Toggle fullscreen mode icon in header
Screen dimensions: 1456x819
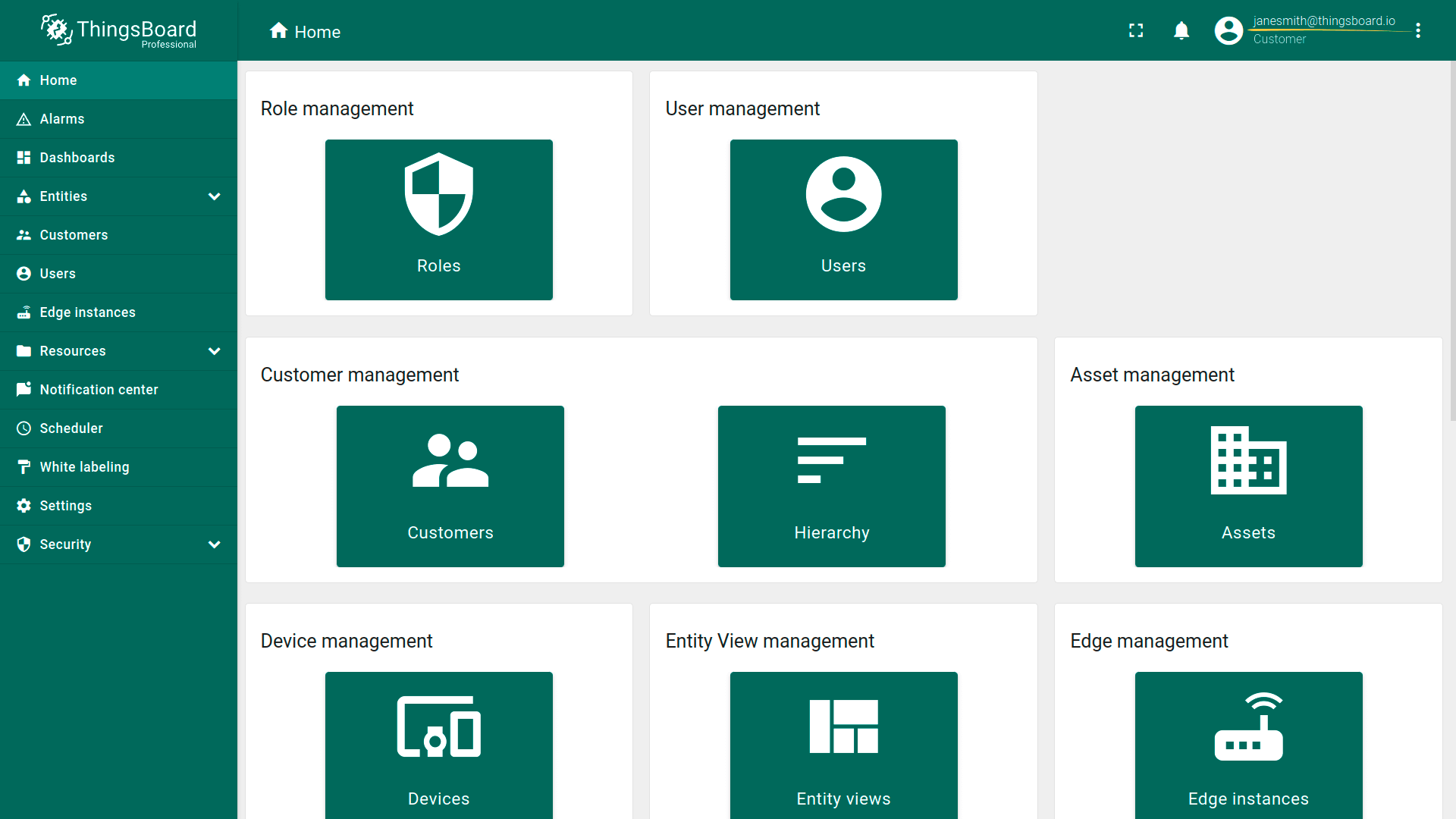point(1136,30)
